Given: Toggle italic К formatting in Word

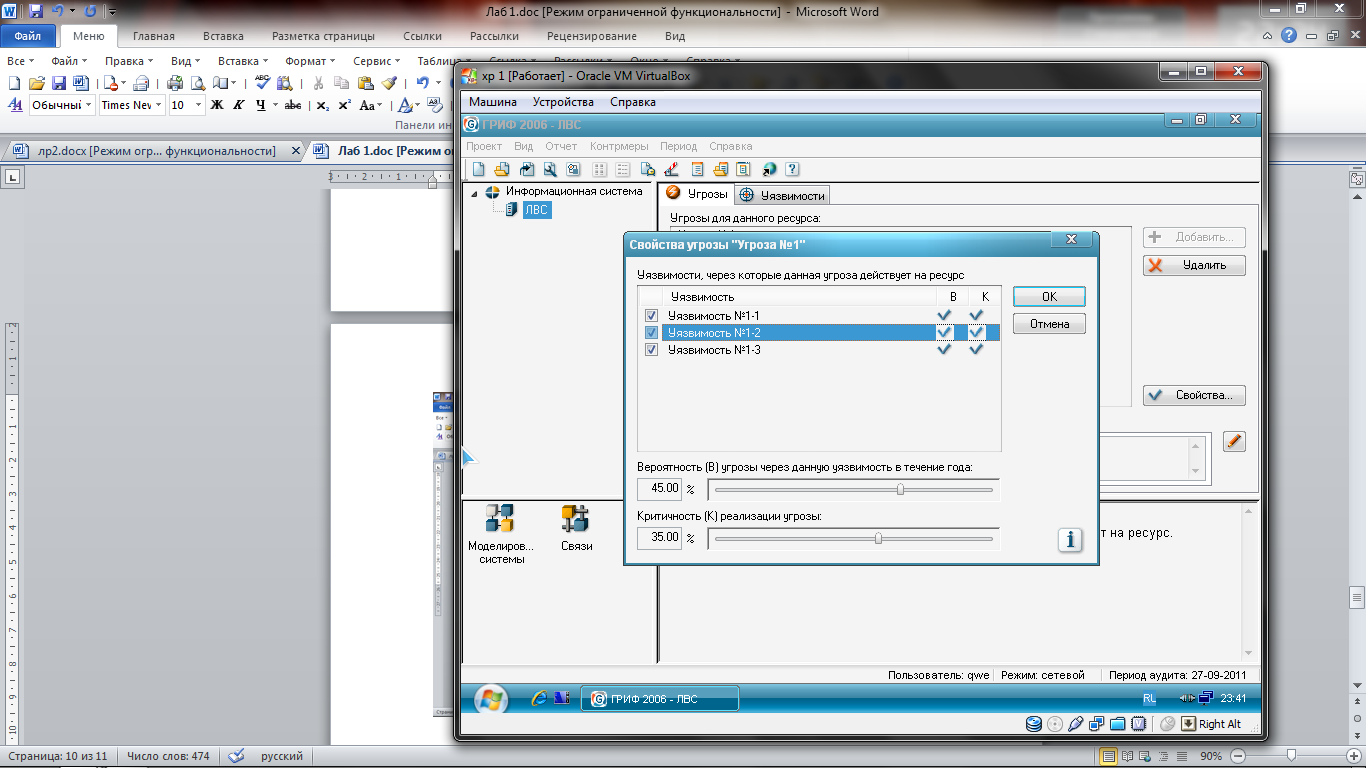Looking at the screenshot, I should tap(238, 105).
